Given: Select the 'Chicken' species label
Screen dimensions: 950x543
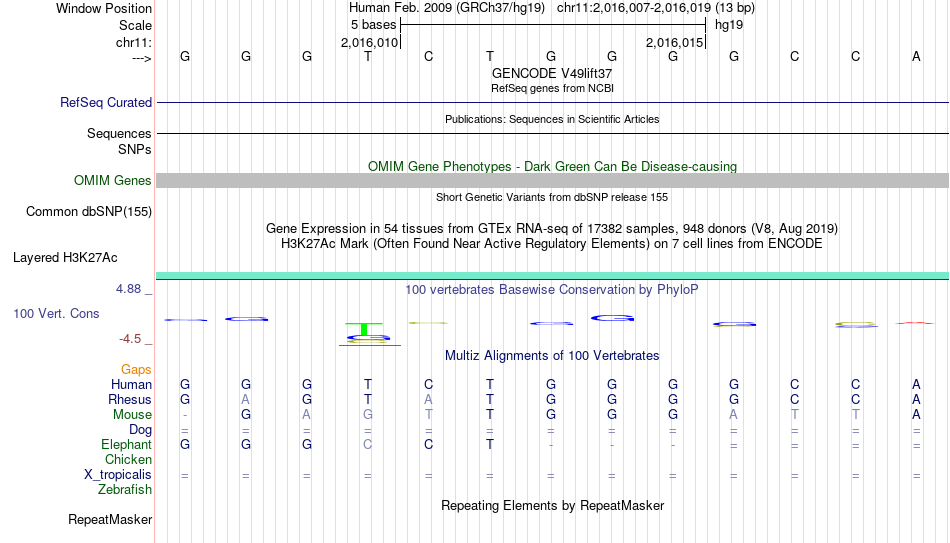Looking at the screenshot, I should (x=128, y=459).
